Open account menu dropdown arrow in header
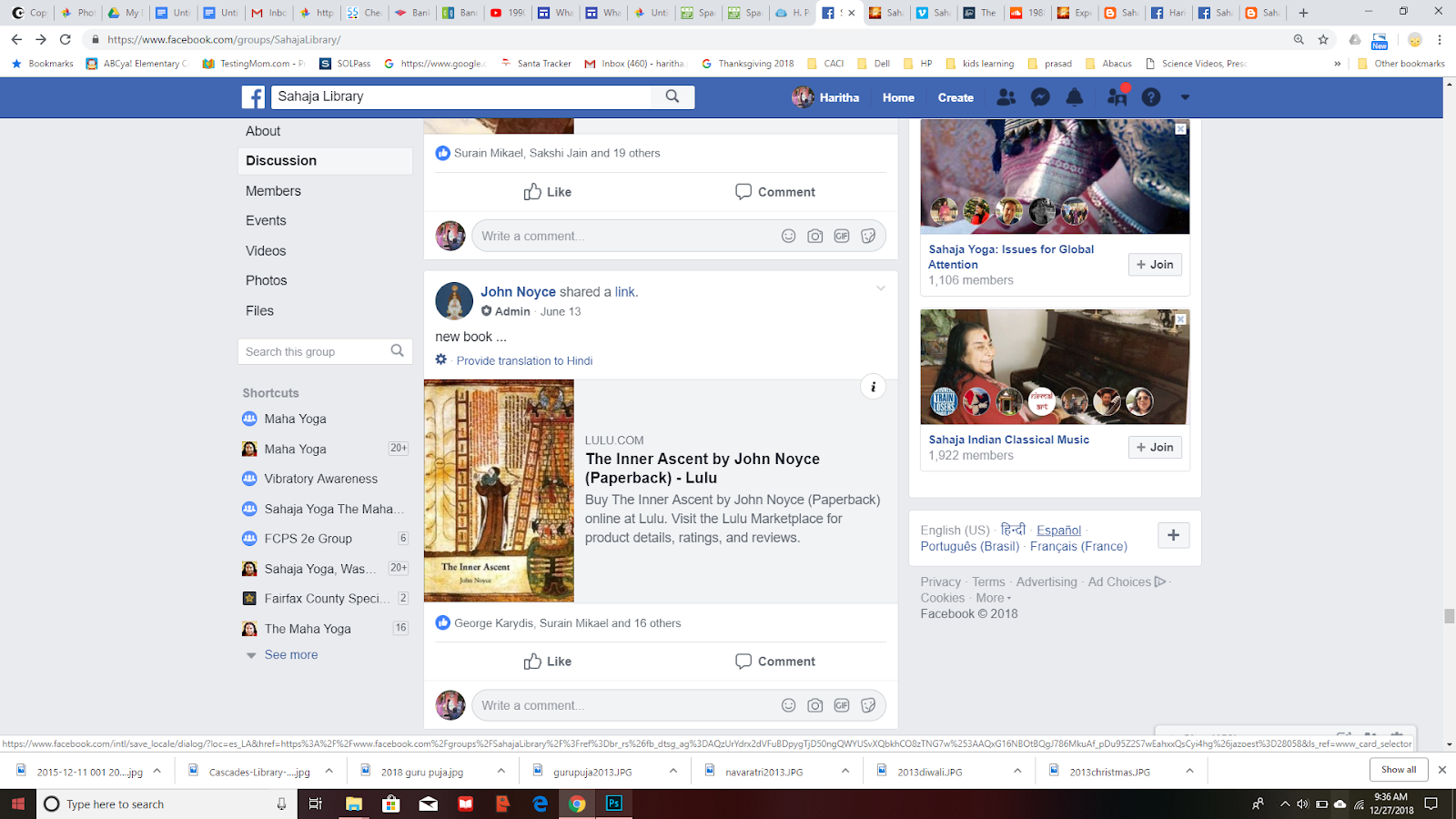Image resolution: width=1456 pixels, height=819 pixels. 1185,97
